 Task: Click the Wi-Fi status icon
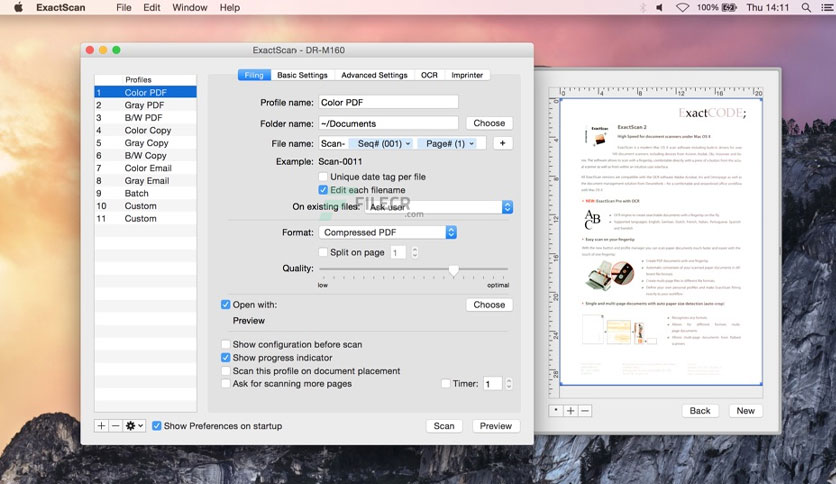pyautogui.click(x=682, y=7)
